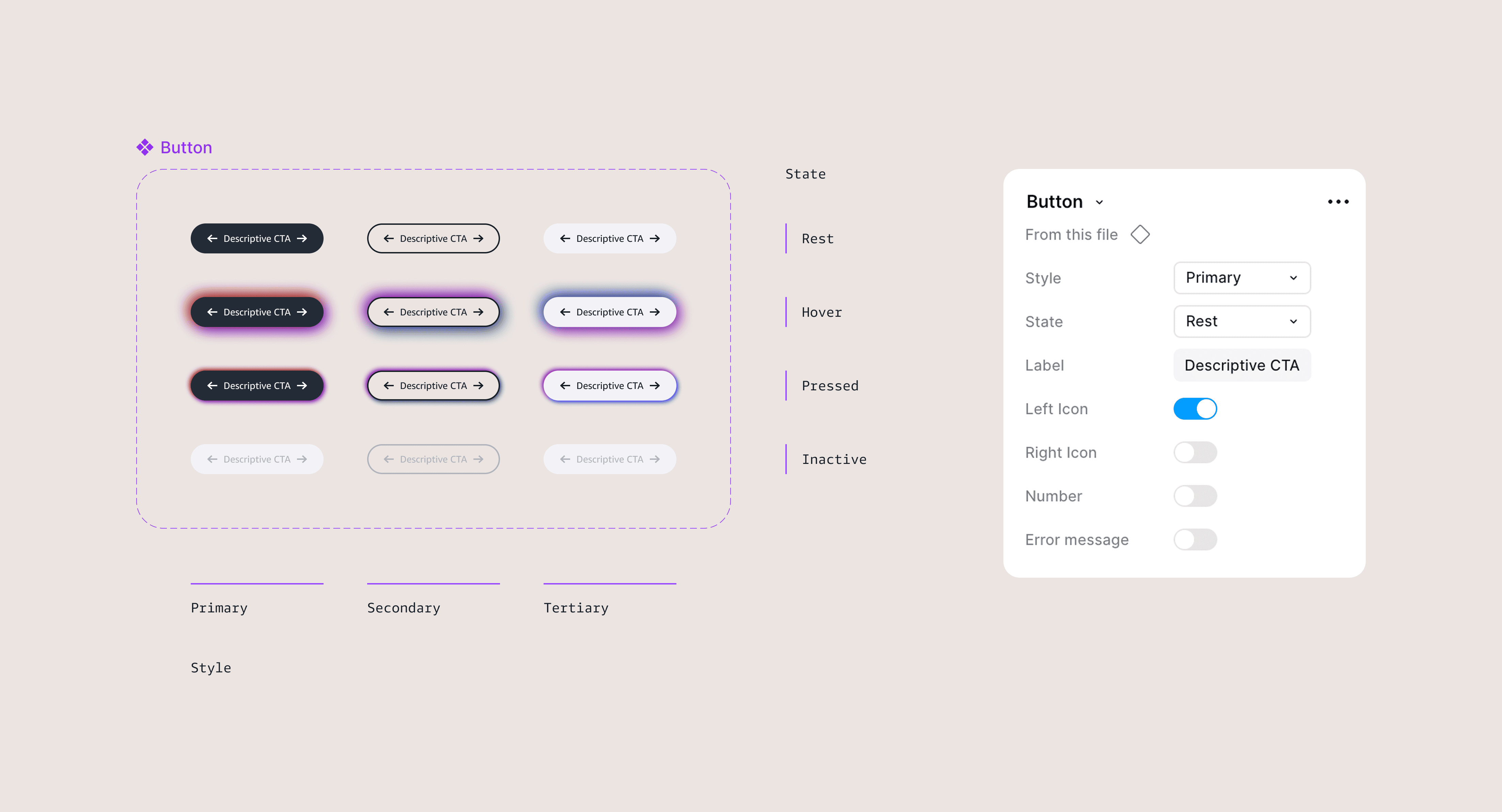The width and height of the screenshot is (1502, 812).
Task: Enable the Error message toggle
Action: 1195,539
